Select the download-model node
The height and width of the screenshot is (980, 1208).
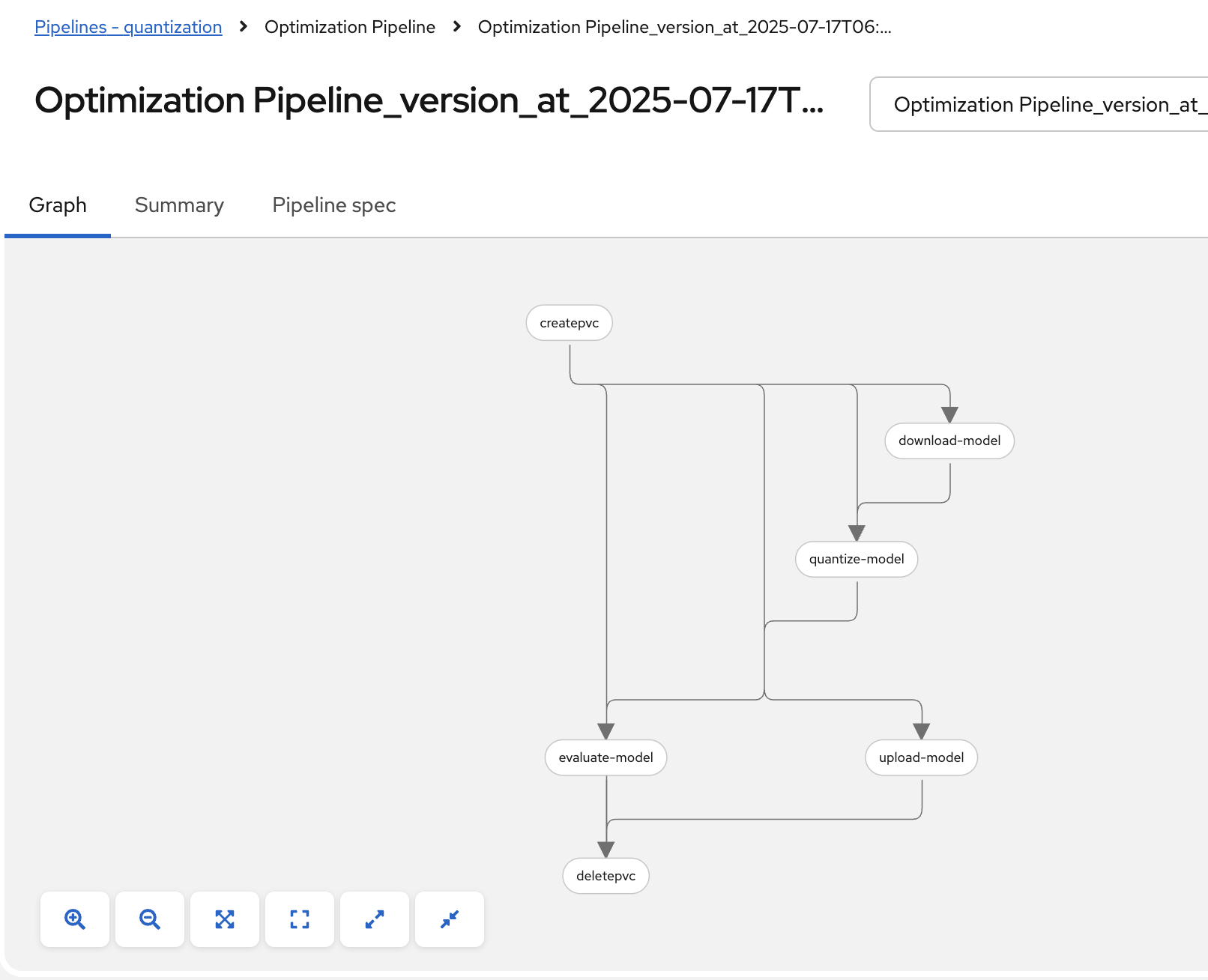point(949,441)
